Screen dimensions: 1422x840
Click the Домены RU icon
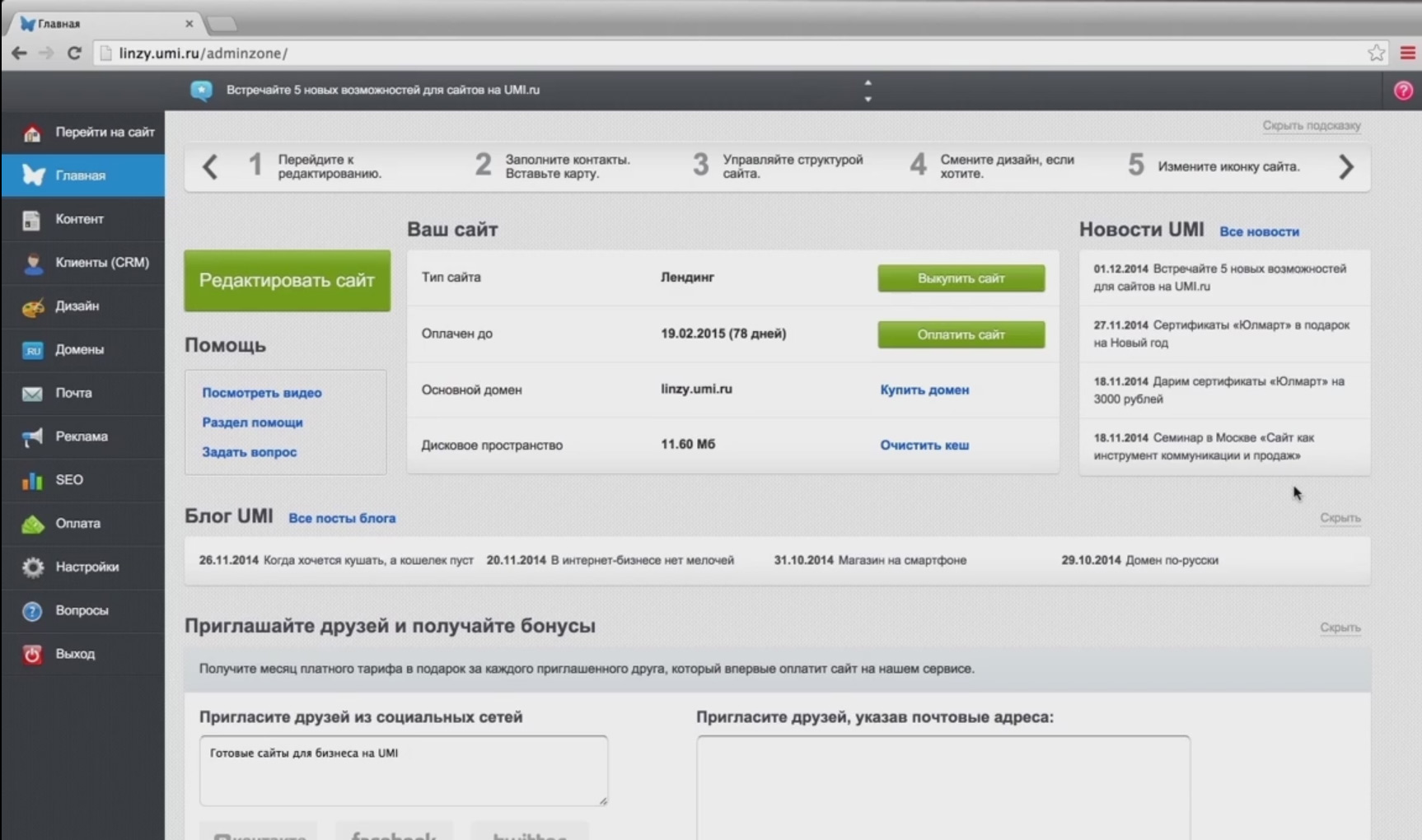click(32, 350)
